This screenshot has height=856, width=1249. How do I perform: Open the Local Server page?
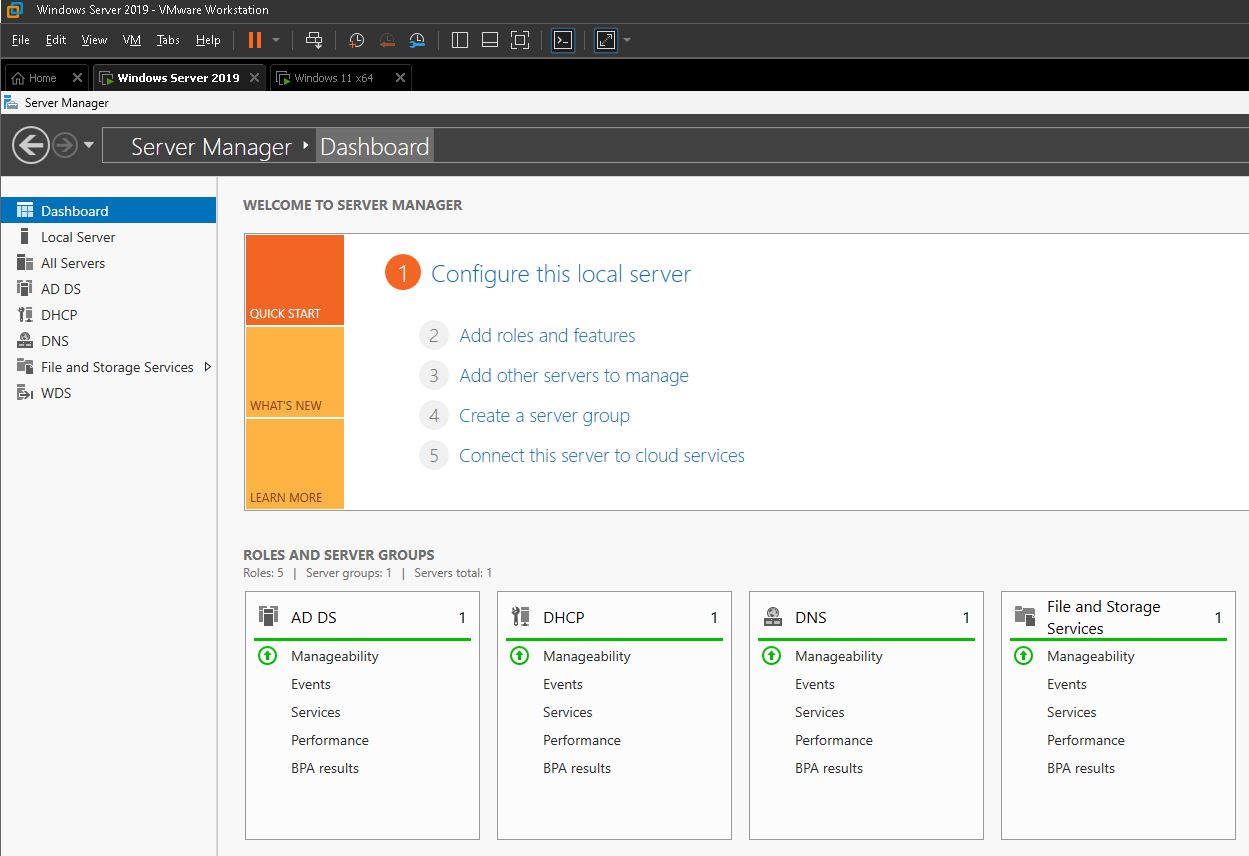(x=74, y=236)
